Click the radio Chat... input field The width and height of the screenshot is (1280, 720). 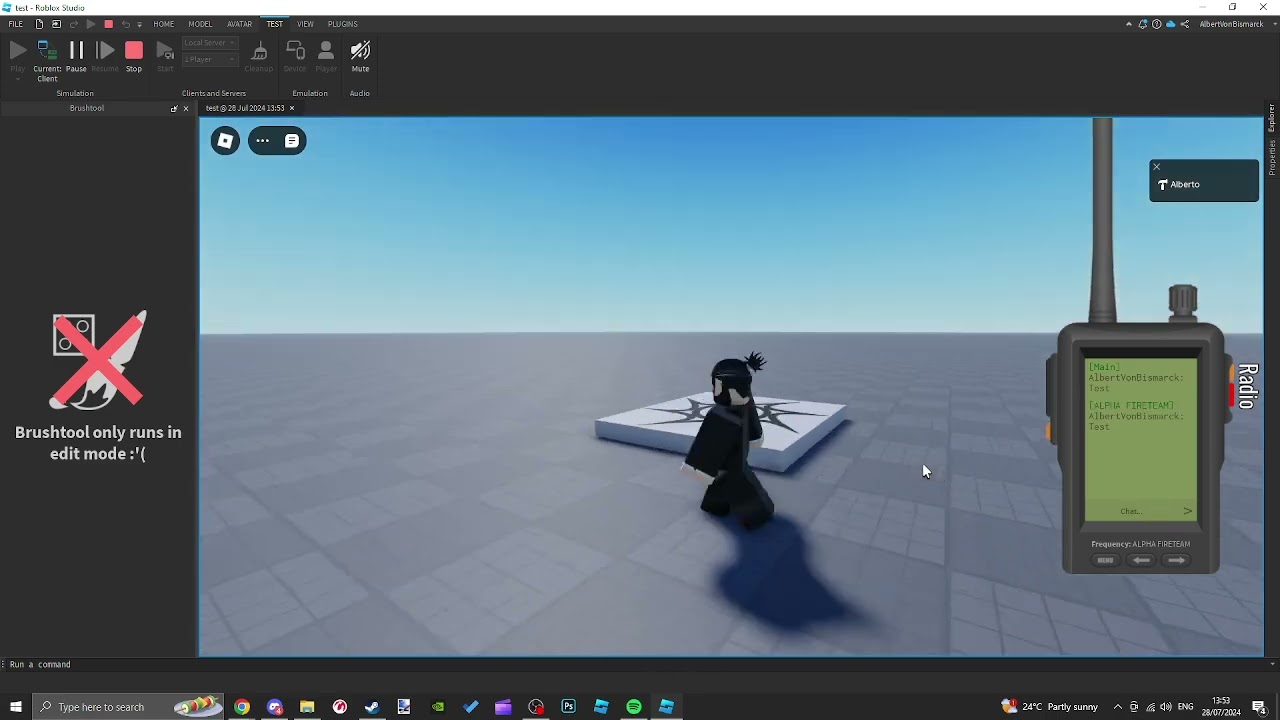coord(1132,511)
